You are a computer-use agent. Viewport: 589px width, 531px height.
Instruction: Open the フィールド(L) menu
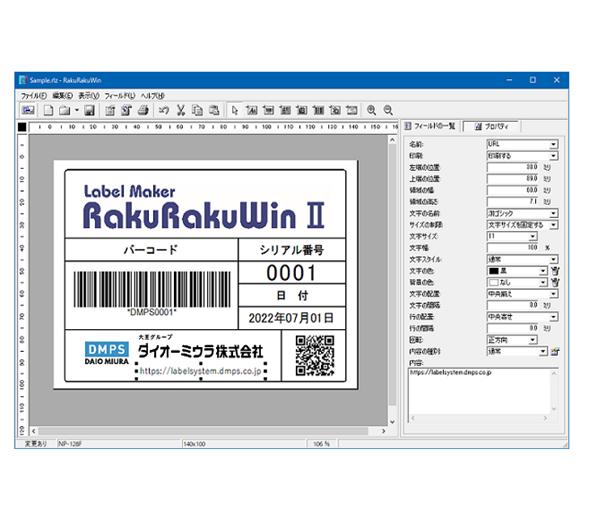click(120, 96)
